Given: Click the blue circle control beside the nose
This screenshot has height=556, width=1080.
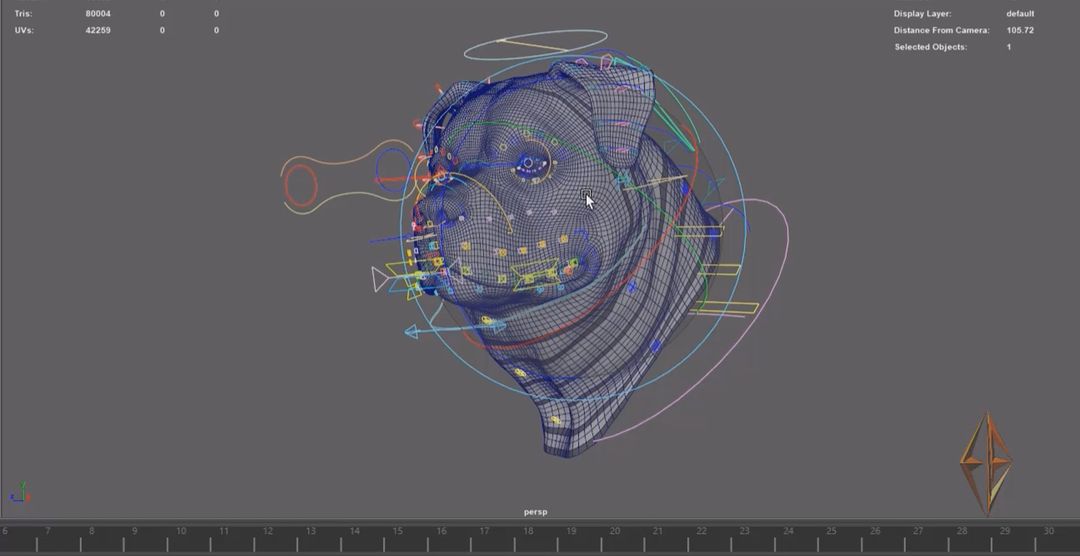Looking at the screenshot, I should coord(392,165).
